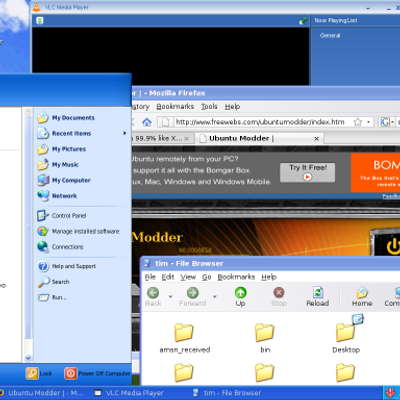Go to Home folder

click(362, 297)
